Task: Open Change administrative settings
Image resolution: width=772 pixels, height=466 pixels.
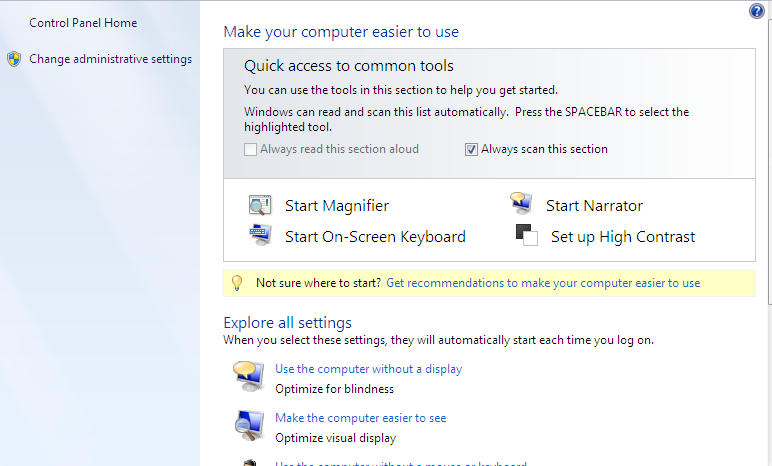Action: click(x=110, y=59)
